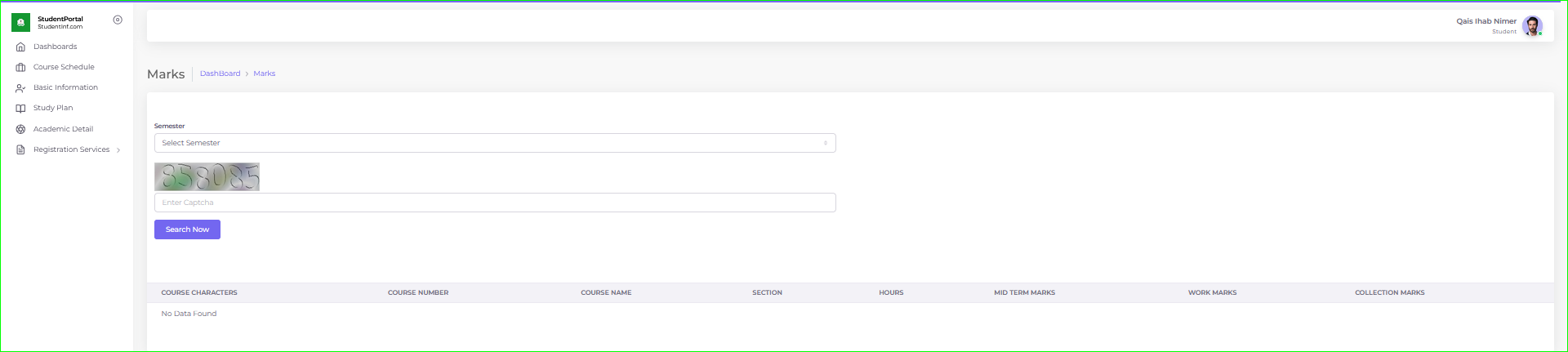
Task: Click the captcha number image
Action: (x=207, y=176)
